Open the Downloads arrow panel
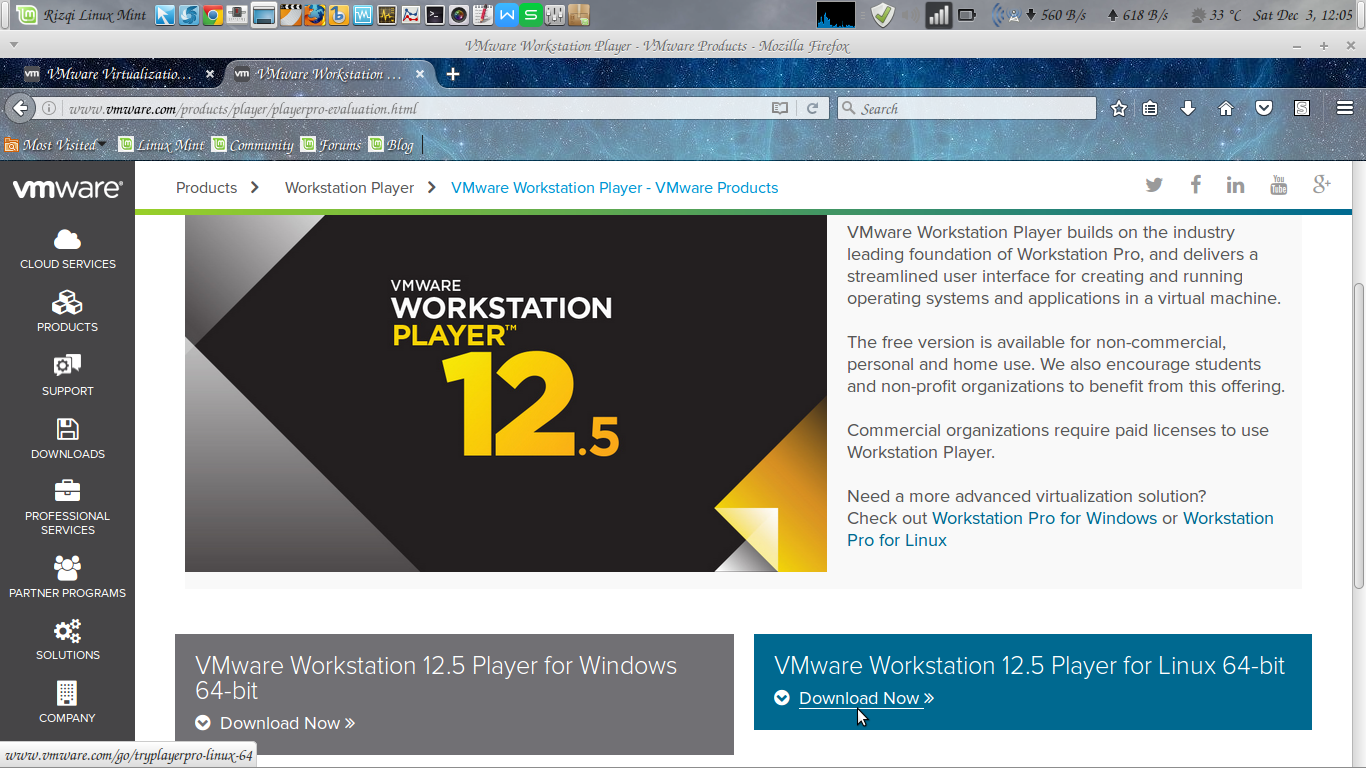Image resolution: width=1366 pixels, height=768 pixels. click(x=1188, y=108)
